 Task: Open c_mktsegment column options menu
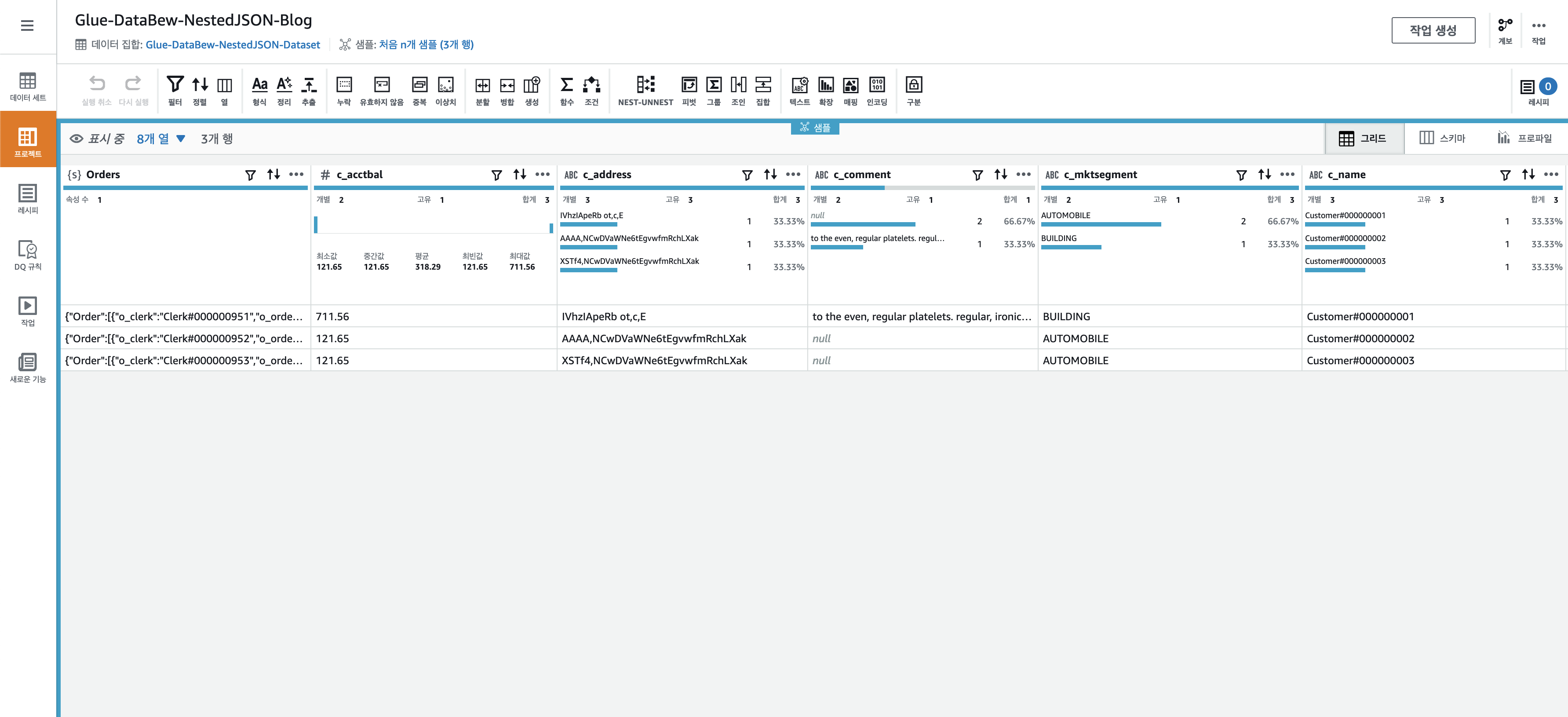[x=1287, y=175]
